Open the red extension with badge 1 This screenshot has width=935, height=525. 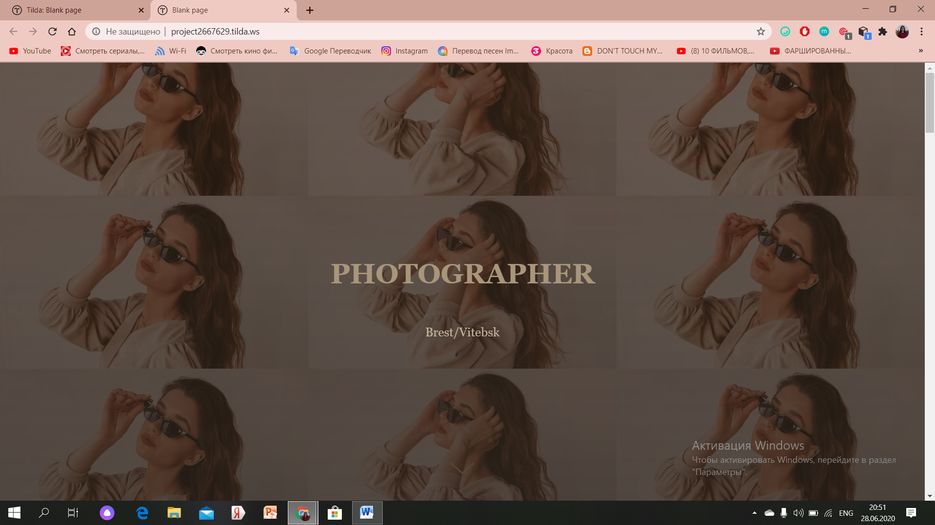click(x=844, y=32)
